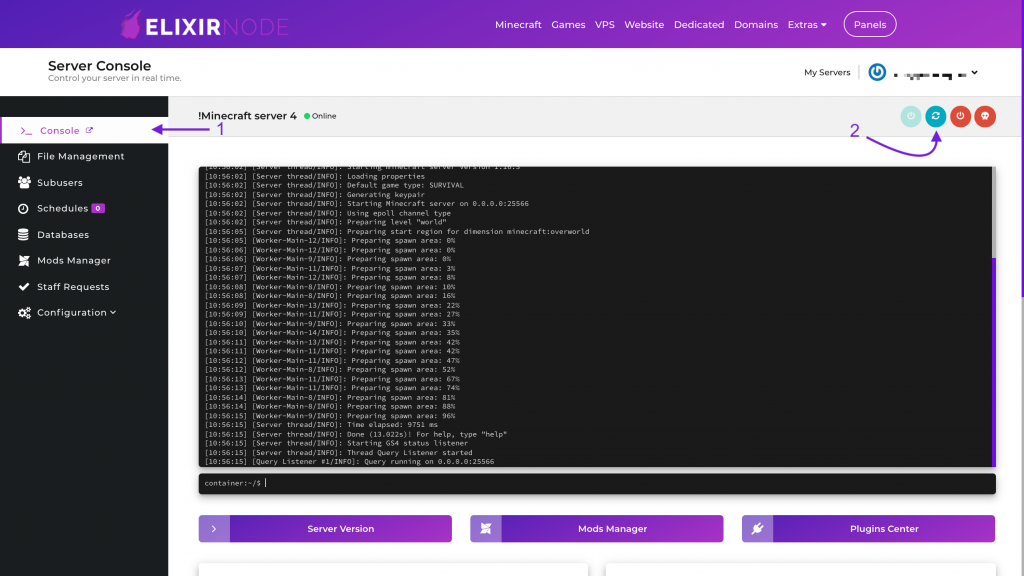Open Website in top navigation

point(644,25)
